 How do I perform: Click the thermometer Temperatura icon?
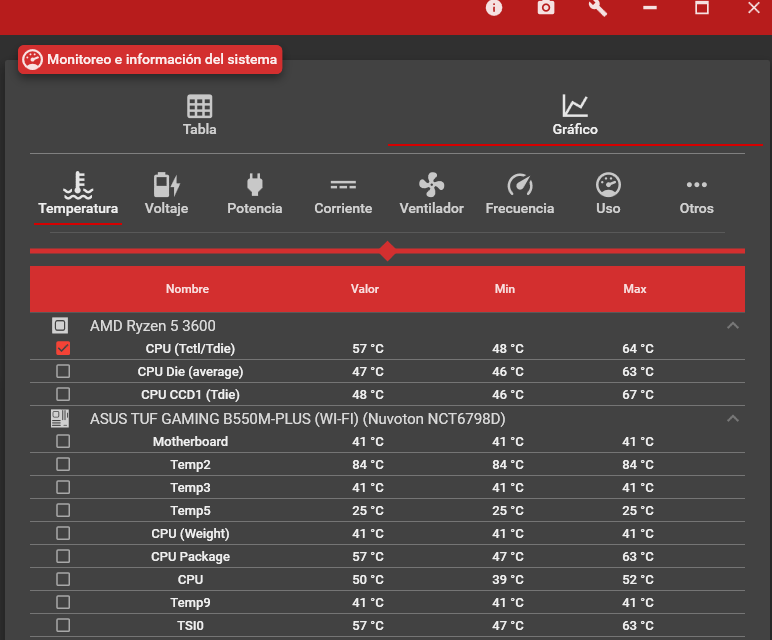78,185
